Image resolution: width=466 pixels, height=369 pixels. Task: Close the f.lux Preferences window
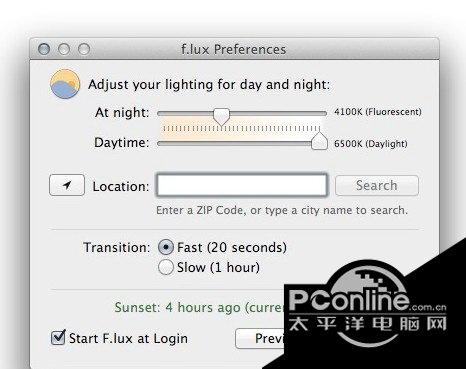(x=44, y=49)
